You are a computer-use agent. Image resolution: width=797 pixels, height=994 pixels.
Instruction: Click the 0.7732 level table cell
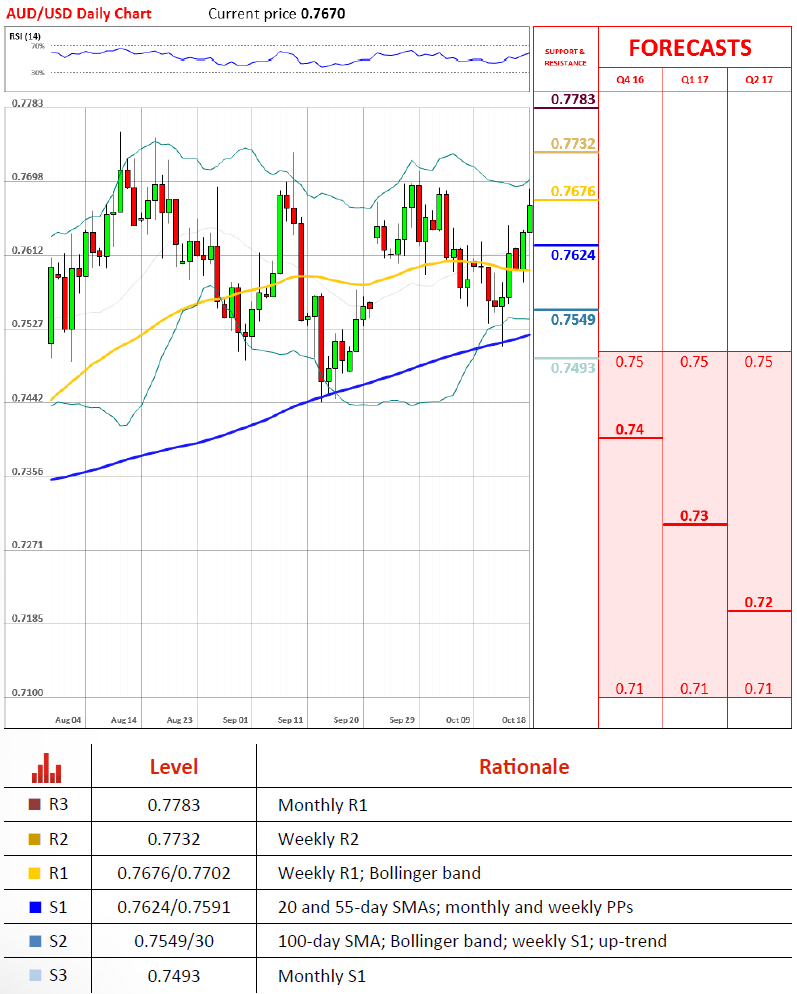pos(174,839)
